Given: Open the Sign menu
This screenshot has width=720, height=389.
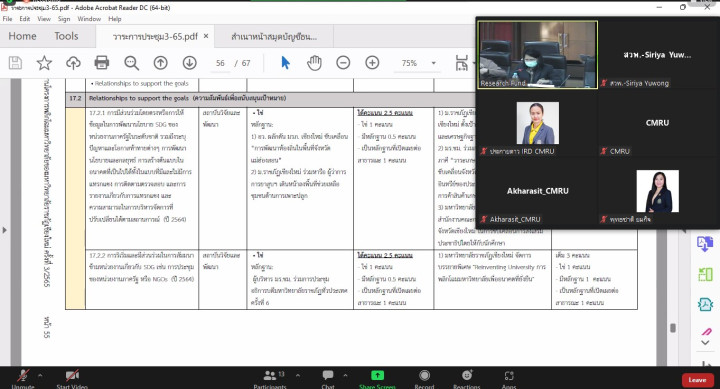Looking at the screenshot, I should coord(64,19).
